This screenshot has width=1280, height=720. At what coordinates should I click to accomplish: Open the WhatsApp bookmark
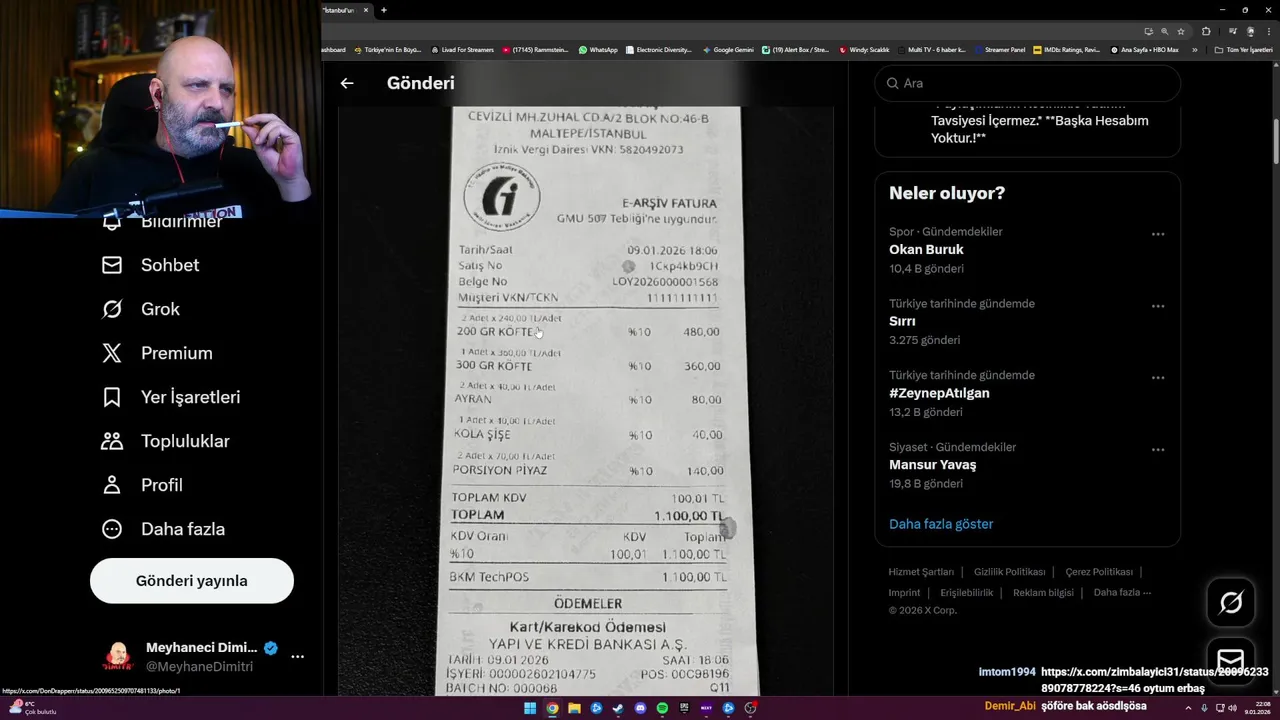point(598,49)
